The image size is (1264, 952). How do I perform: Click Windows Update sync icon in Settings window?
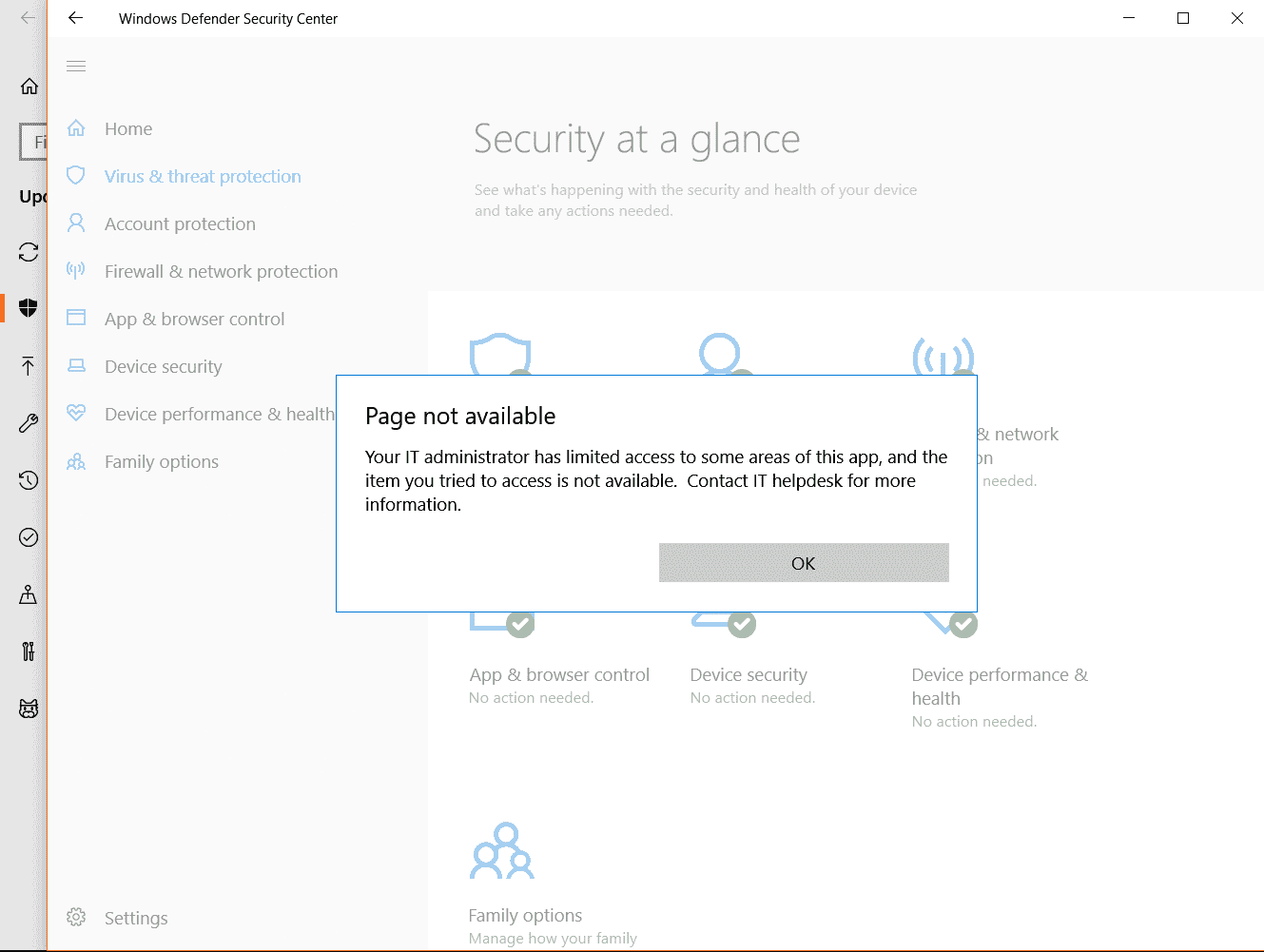[x=29, y=252]
